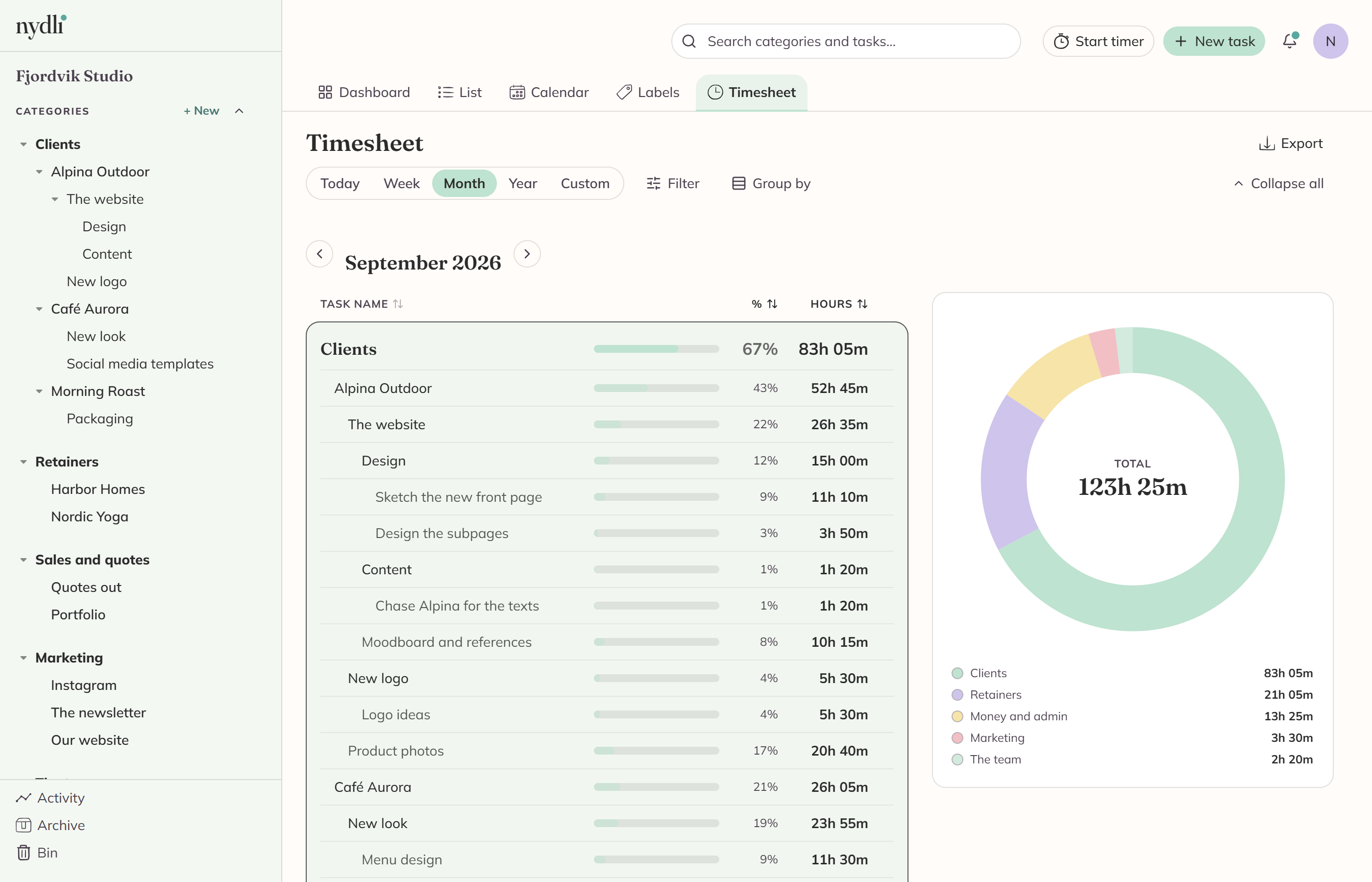
Task: Open Archive in sidebar footer
Action: [50, 825]
